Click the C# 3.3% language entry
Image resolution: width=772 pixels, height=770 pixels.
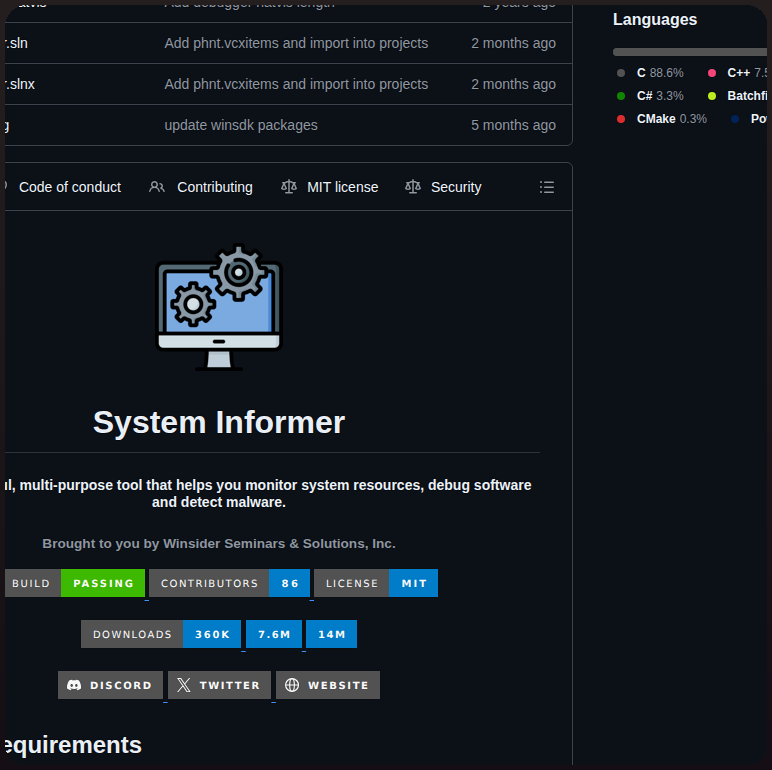pos(650,96)
